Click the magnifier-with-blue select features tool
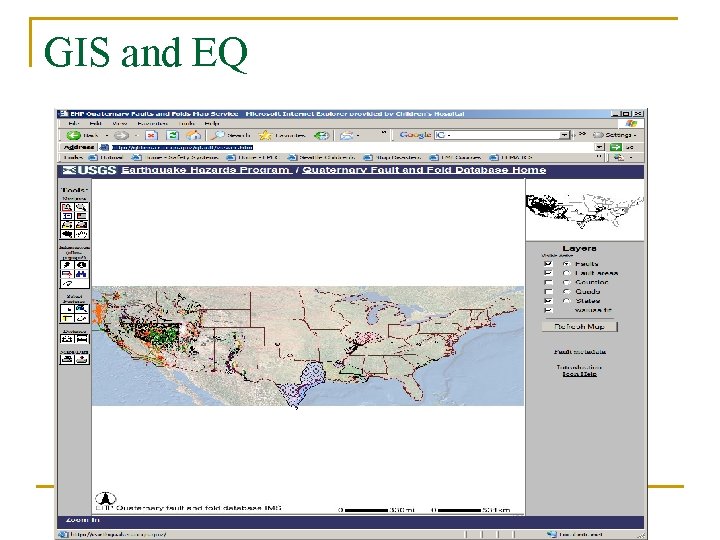This screenshot has width=720, height=540. point(81,309)
